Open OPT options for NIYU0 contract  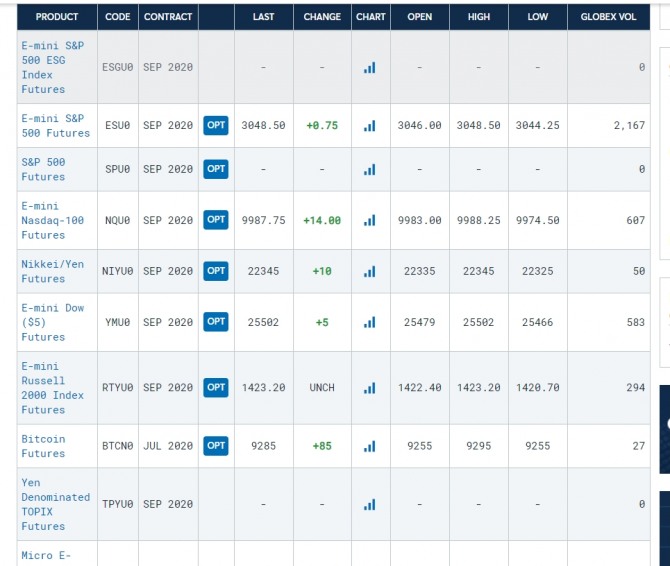coord(216,271)
